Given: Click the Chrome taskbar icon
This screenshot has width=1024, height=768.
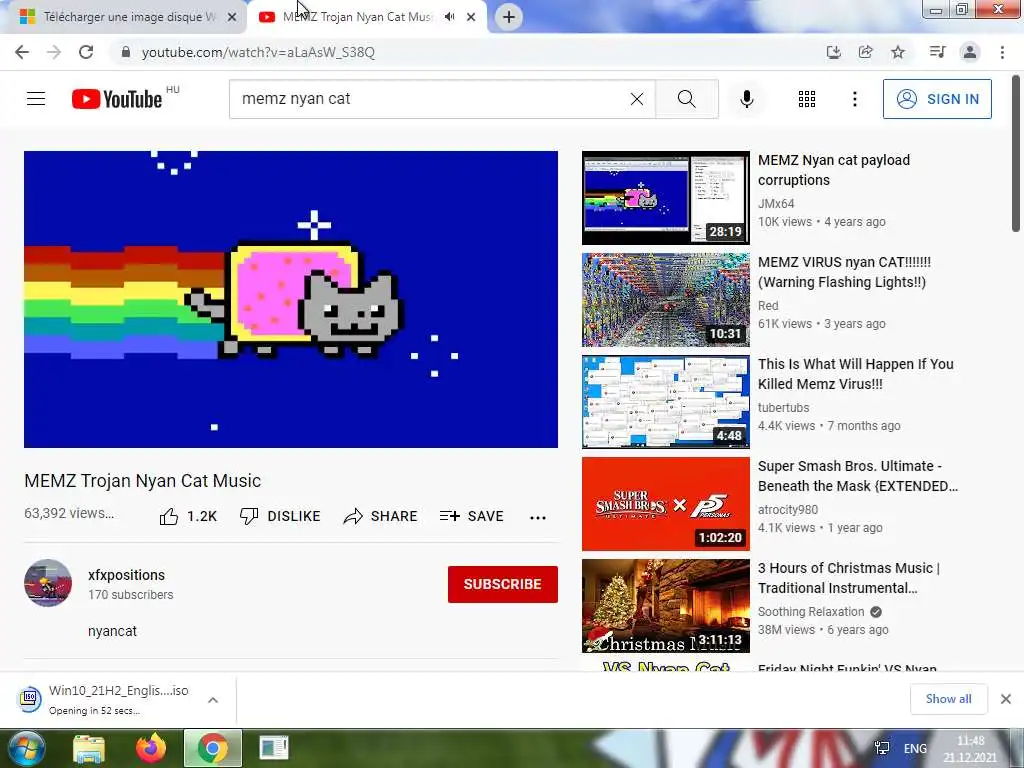Looking at the screenshot, I should click(213, 748).
